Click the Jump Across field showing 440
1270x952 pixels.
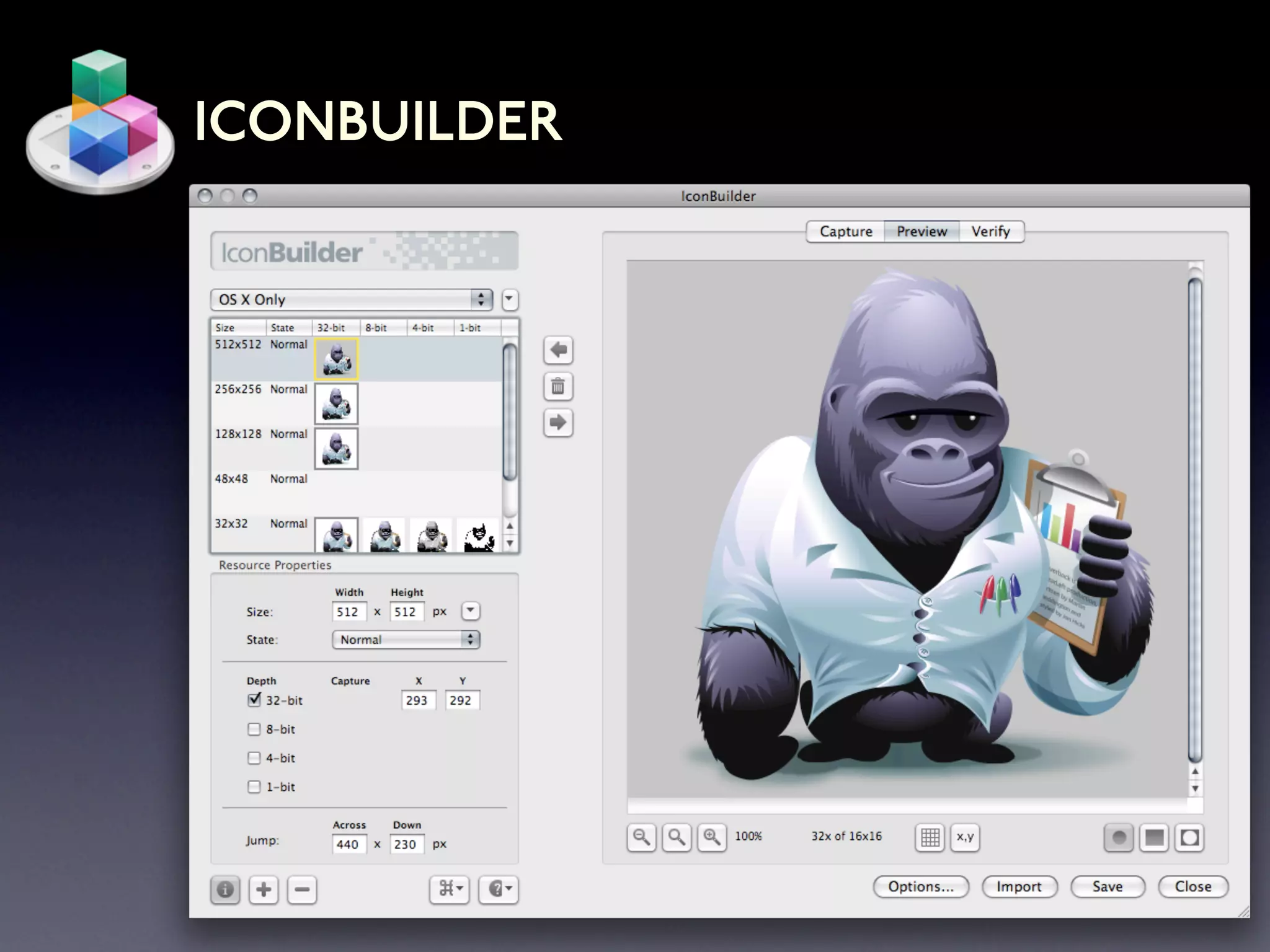point(349,844)
